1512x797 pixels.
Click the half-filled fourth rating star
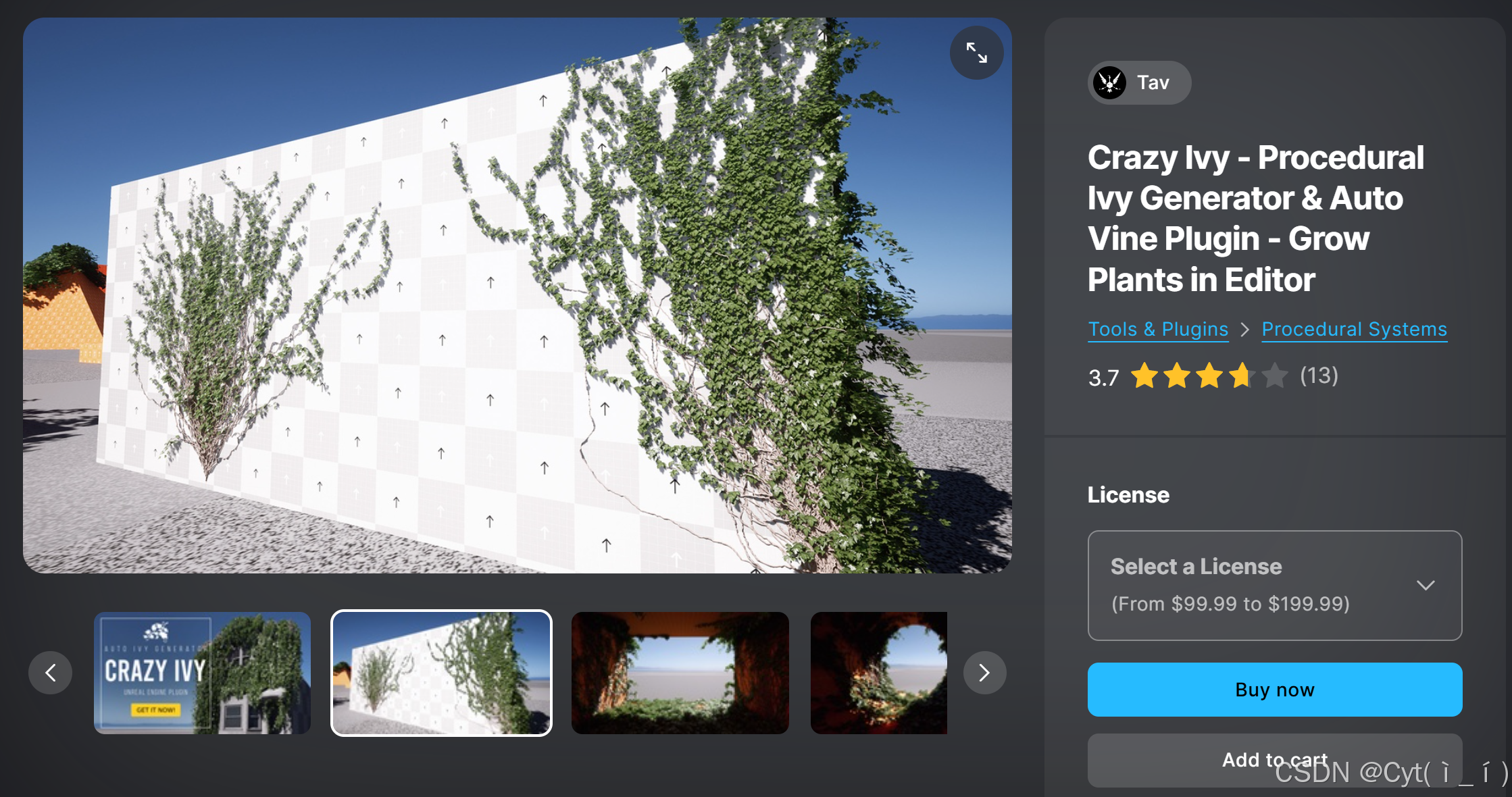pos(1242,376)
